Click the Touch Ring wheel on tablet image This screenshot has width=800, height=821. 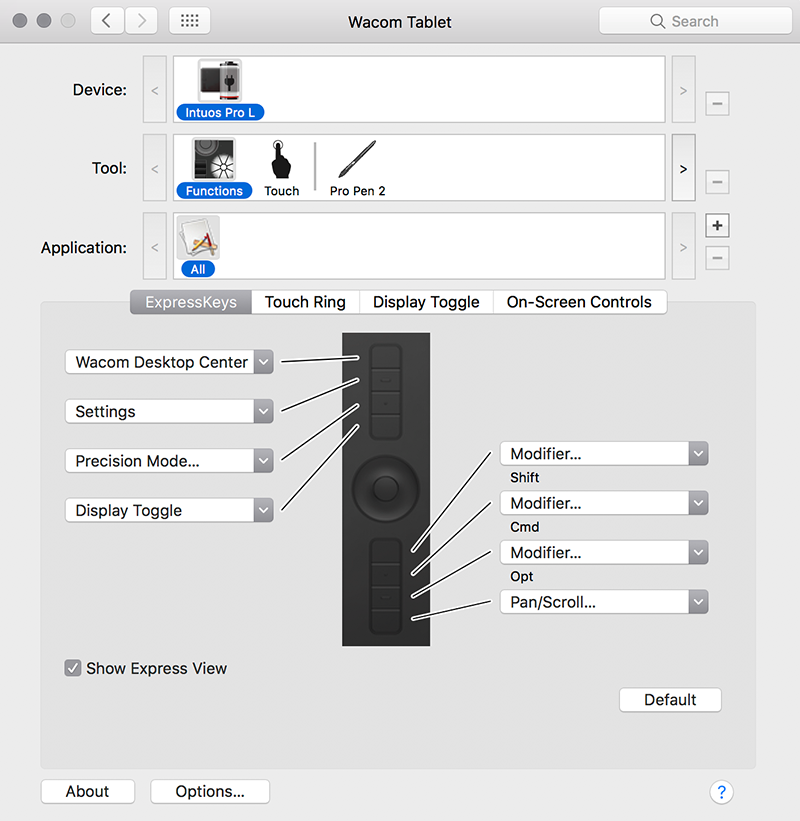pos(385,488)
